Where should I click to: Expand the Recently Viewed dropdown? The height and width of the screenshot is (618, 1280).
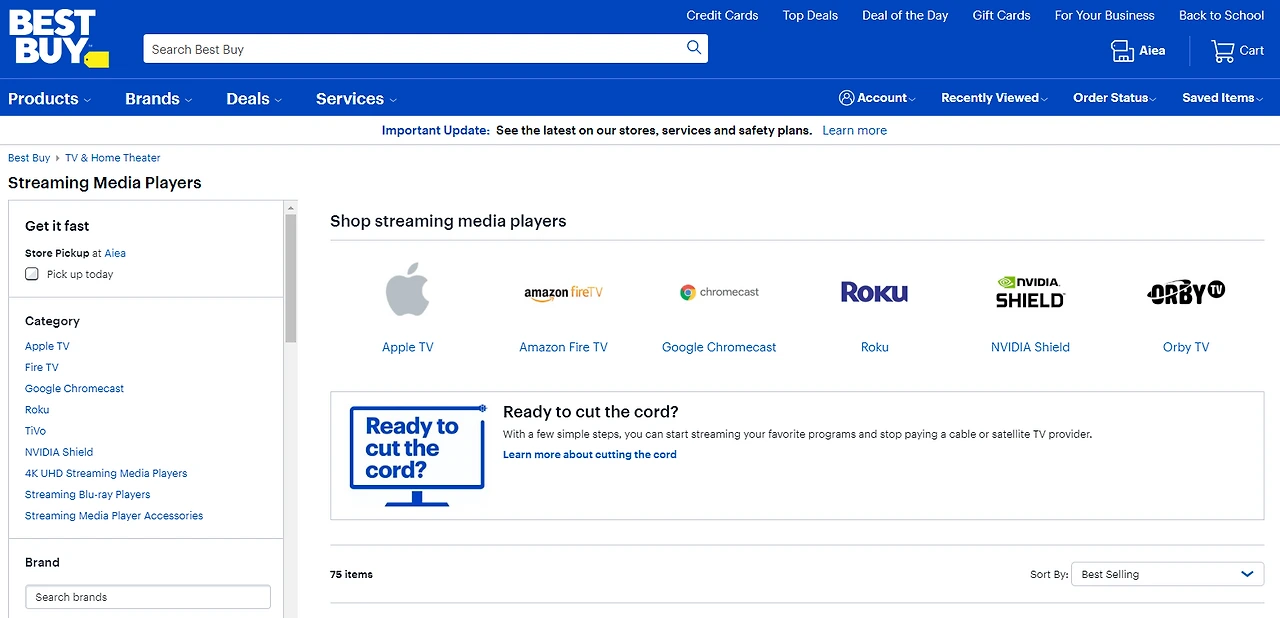(x=994, y=98)
